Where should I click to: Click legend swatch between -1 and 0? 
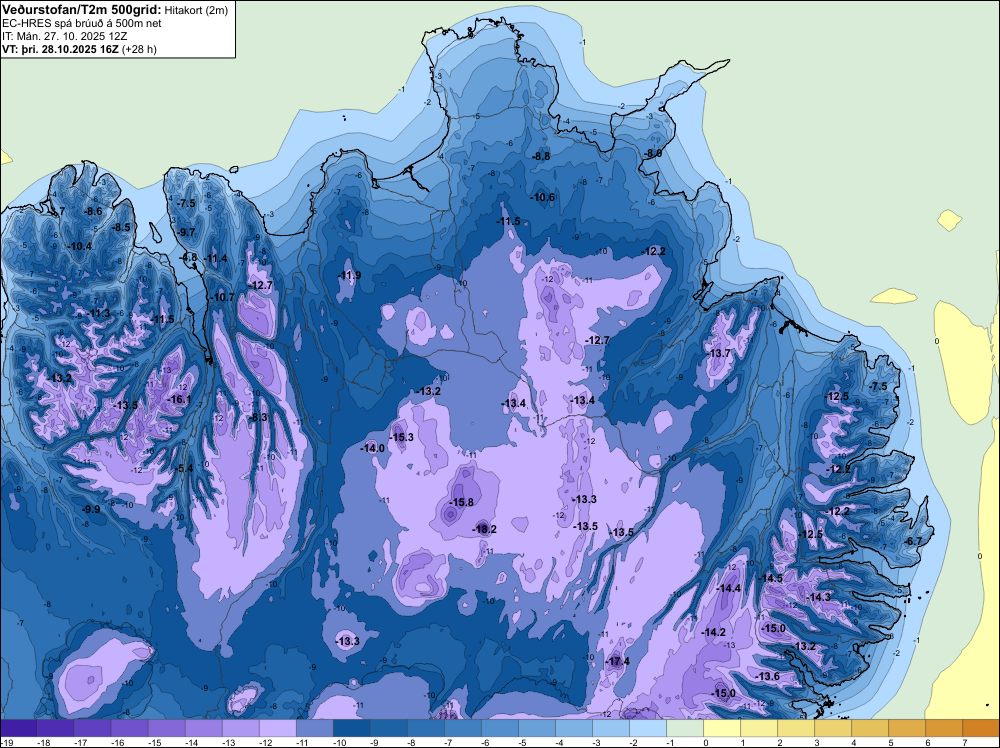click(685, 728)
